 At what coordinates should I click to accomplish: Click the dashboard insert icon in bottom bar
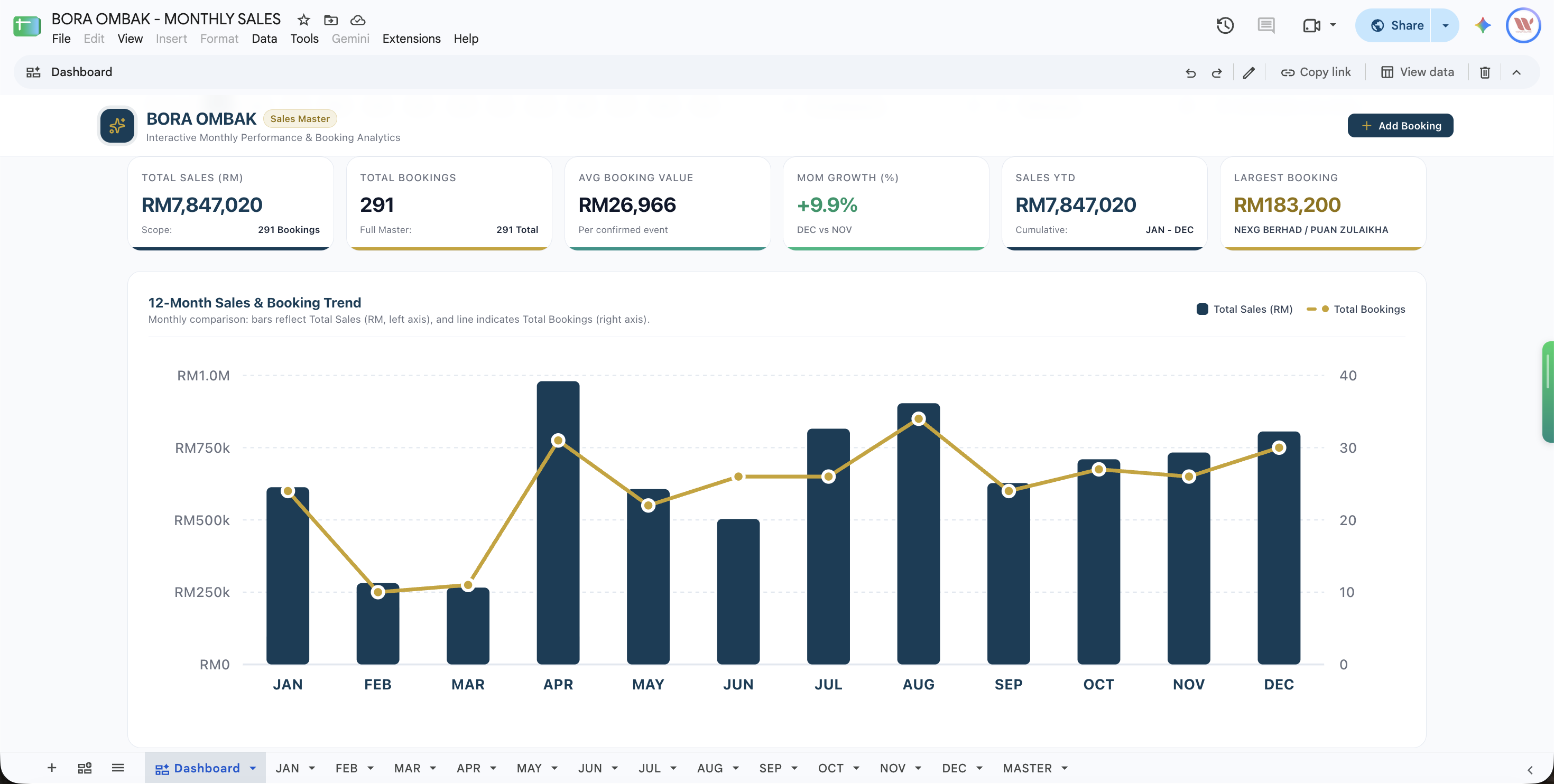85,768
